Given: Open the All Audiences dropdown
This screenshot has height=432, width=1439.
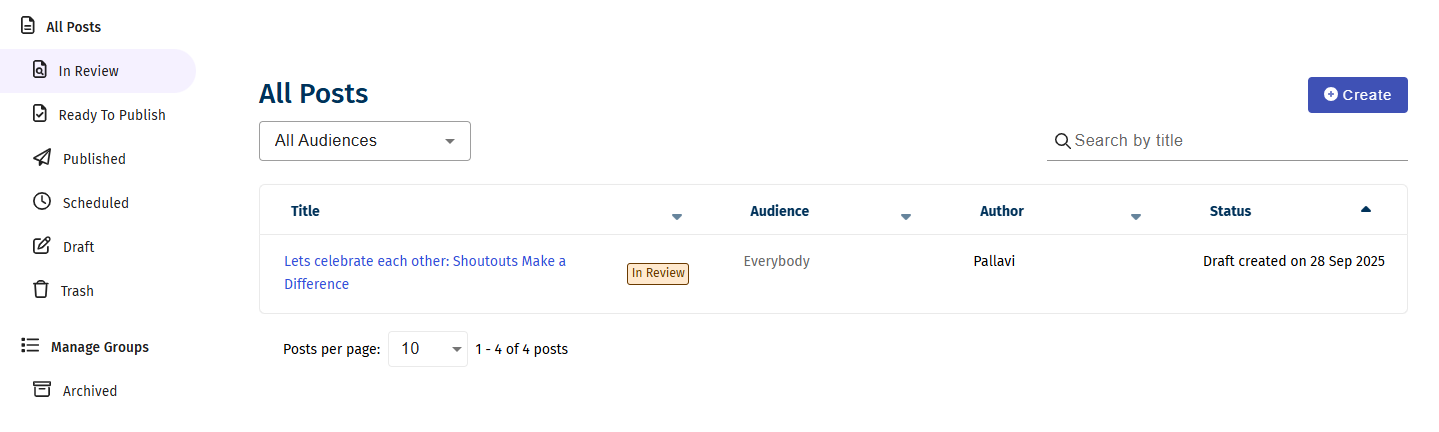Looking at the screenshot, I should [365, 141].
